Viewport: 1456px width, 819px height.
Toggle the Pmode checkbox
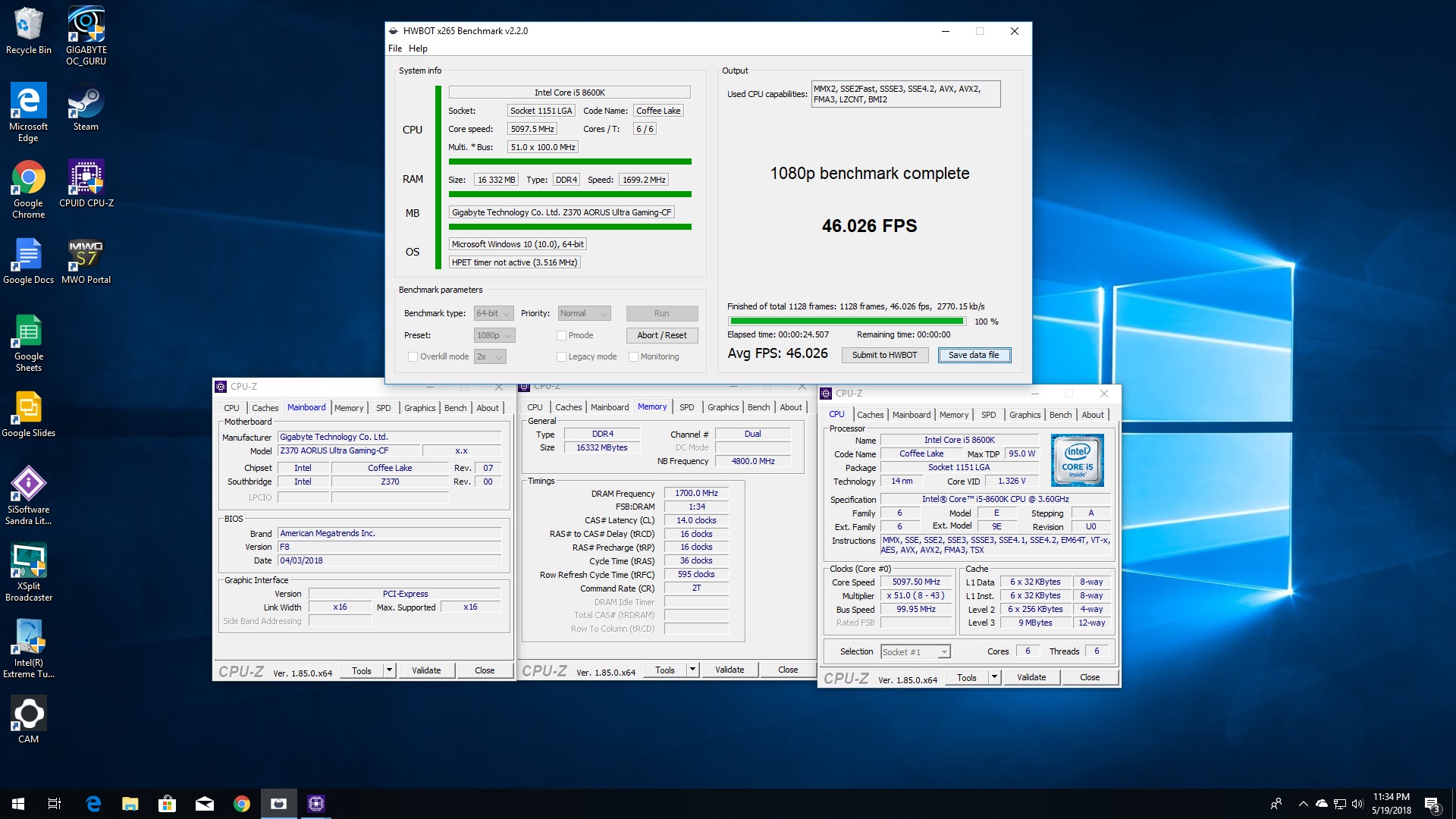tap(561, 336)
